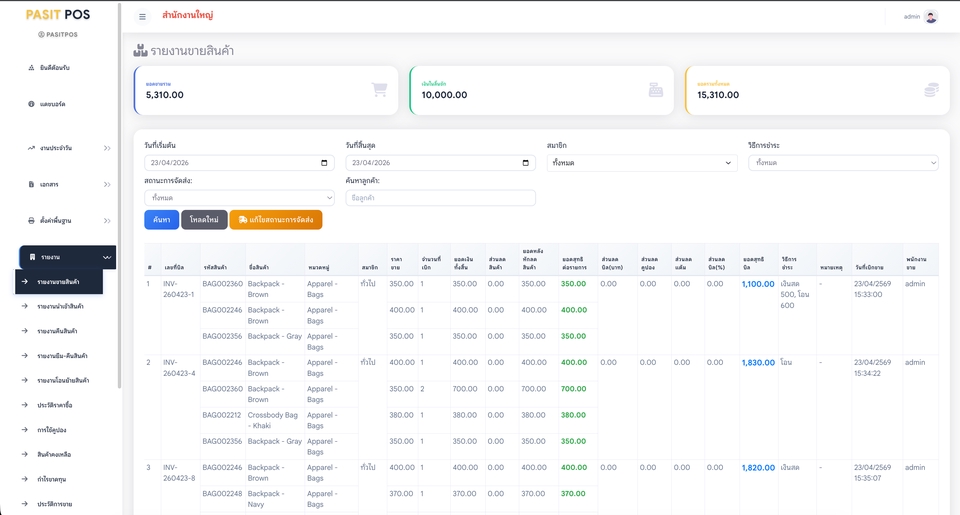Click the orange แก้ไขสถานะการจัดส่ง button
This screenshot has width=960, height=515.
[x=276, y=220]
